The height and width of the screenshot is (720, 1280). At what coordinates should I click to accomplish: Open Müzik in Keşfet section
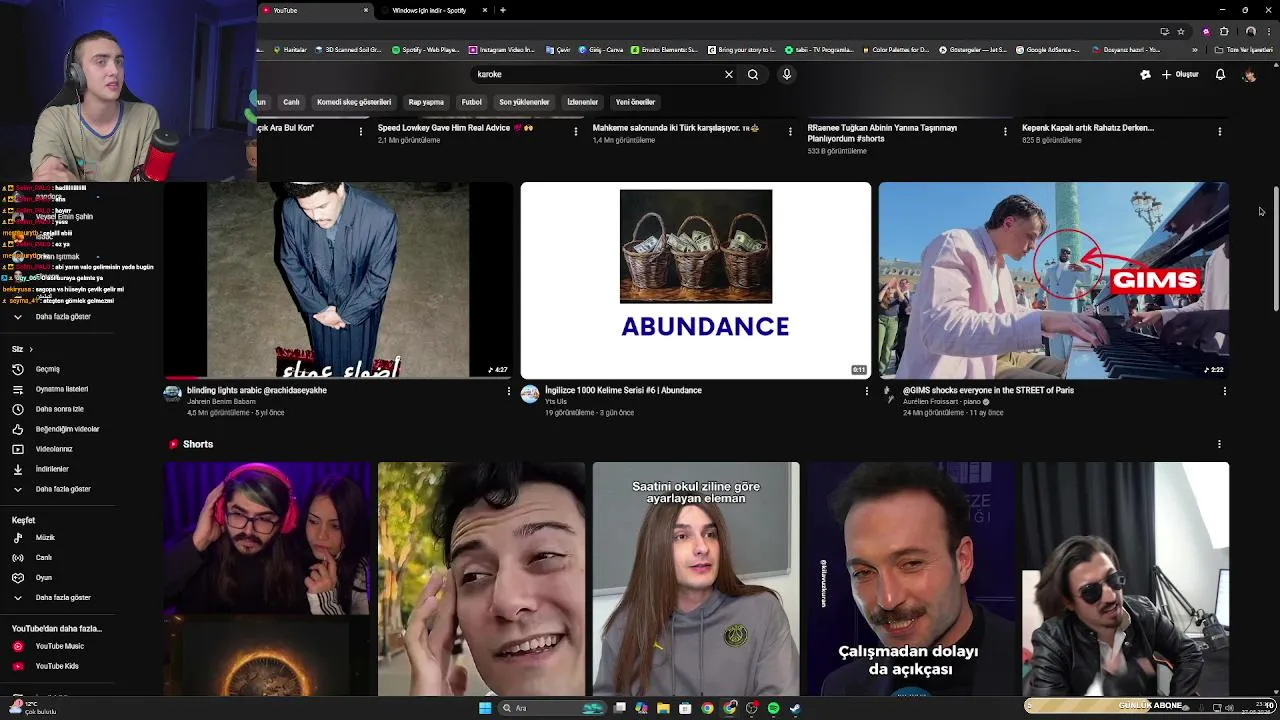point(45,538)
